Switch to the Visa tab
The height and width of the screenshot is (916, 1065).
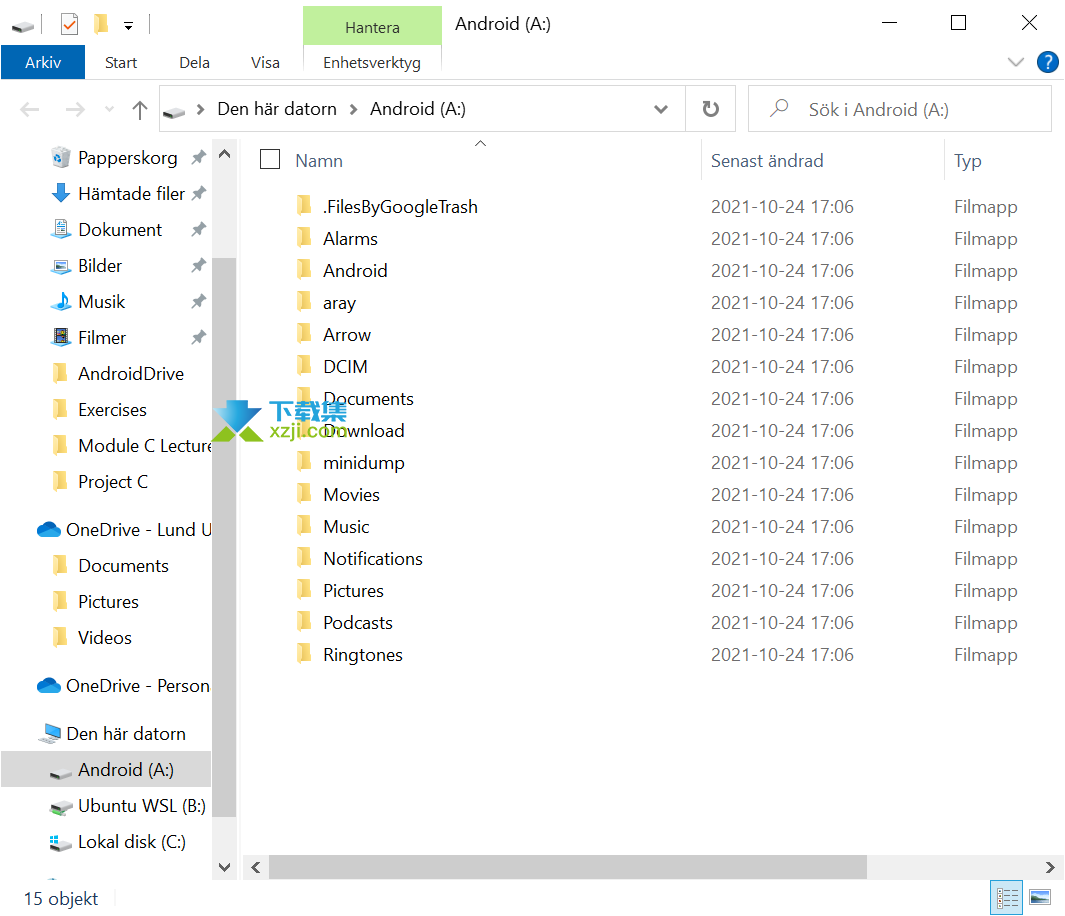click(x=265, y=62)
